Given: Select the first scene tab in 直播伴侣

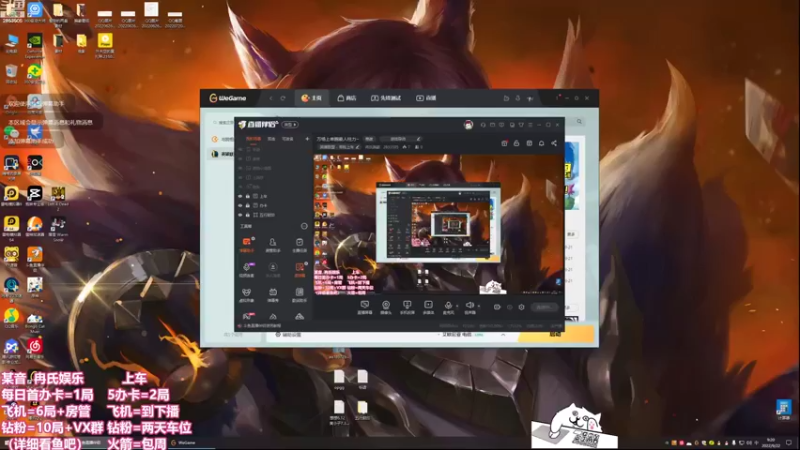Looking at the screenshot, I should (x=253, y=139).
